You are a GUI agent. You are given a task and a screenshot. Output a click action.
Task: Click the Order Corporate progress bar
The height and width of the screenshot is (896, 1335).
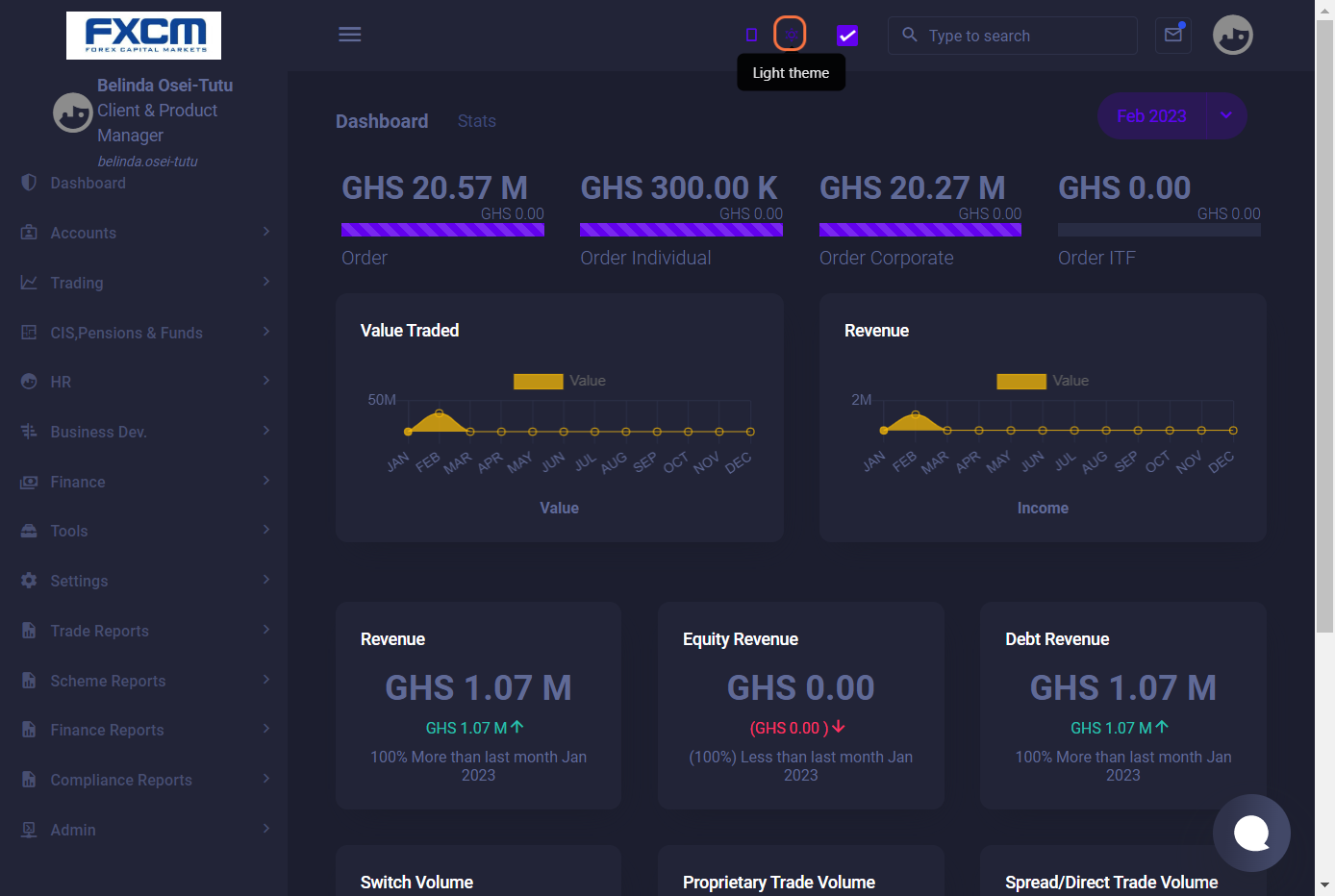tap(920, 230)
